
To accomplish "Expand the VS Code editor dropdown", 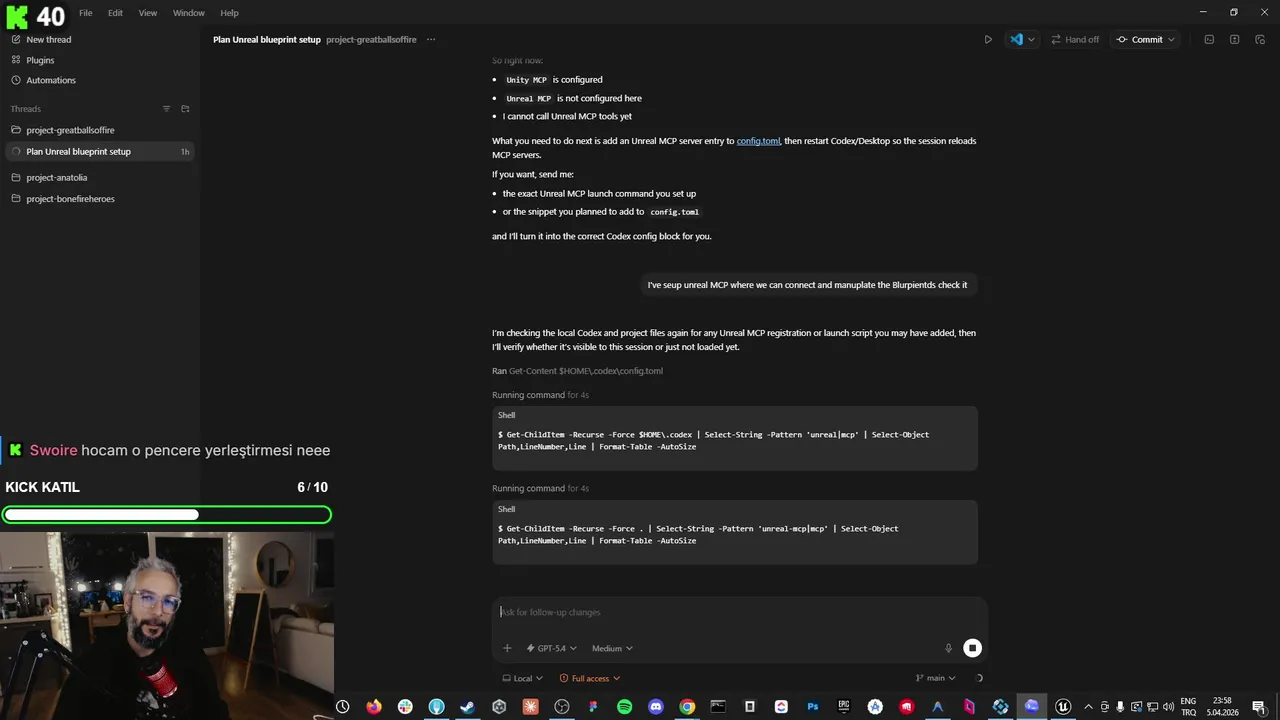I will tap(1031, 40).
